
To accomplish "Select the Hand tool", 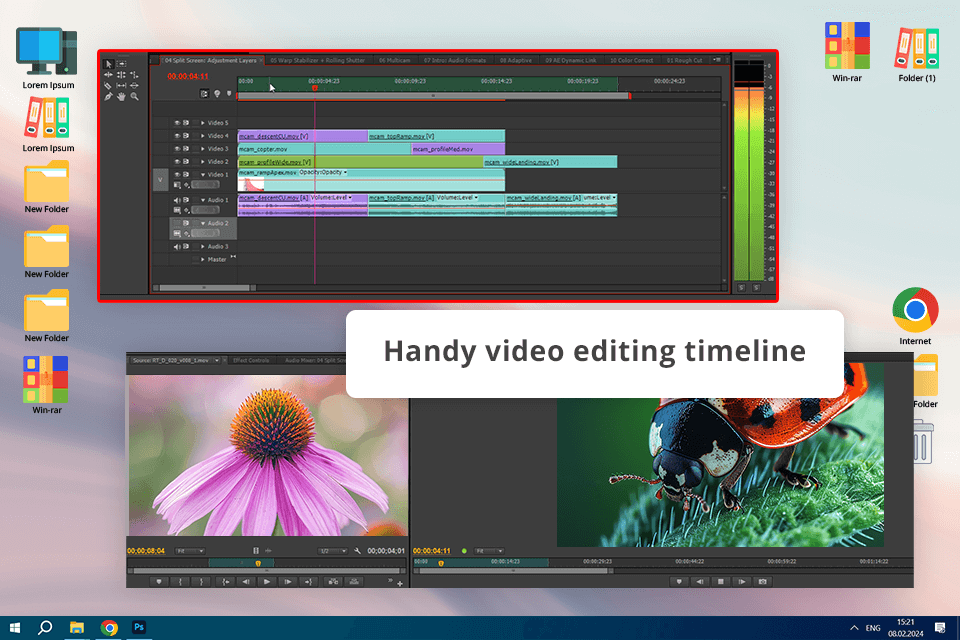I will click(x=121, y=97).
